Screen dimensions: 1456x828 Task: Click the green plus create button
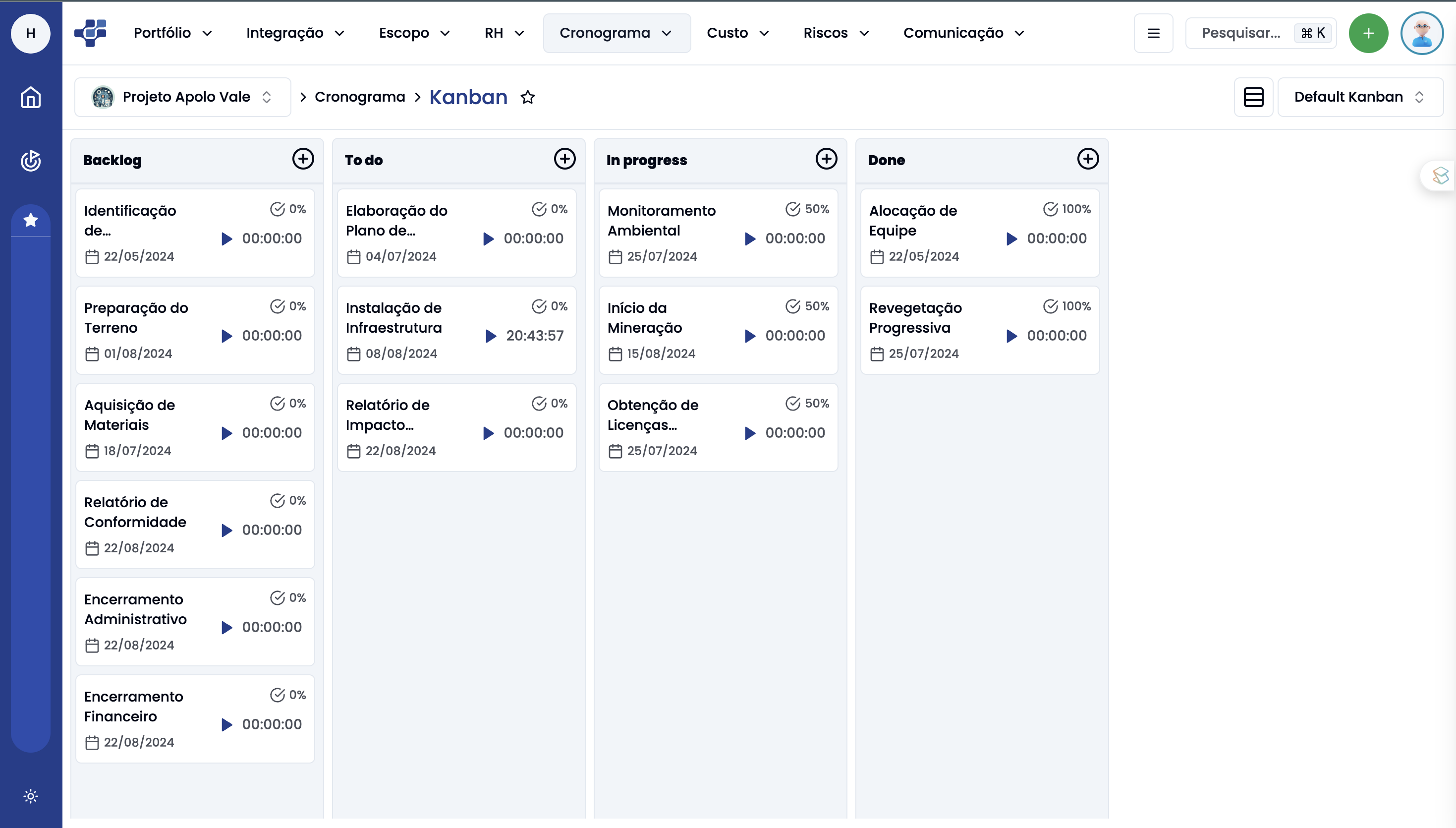[x=1368, y=33]
